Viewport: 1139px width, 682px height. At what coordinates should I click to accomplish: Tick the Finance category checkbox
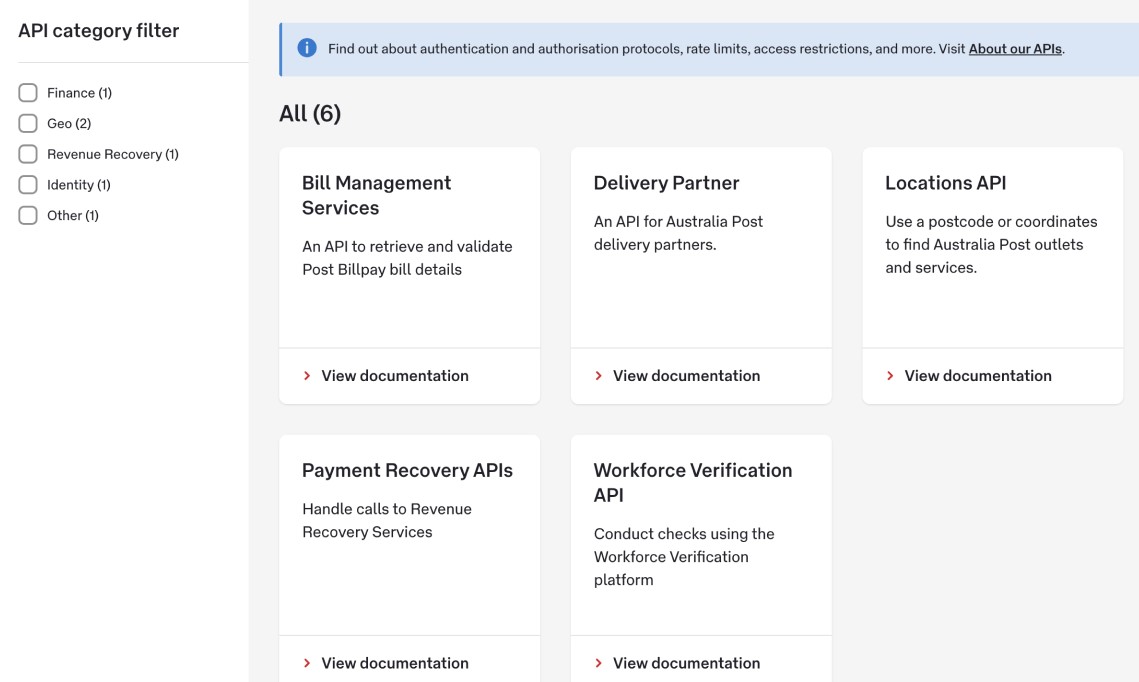click(x=28, y=93)
